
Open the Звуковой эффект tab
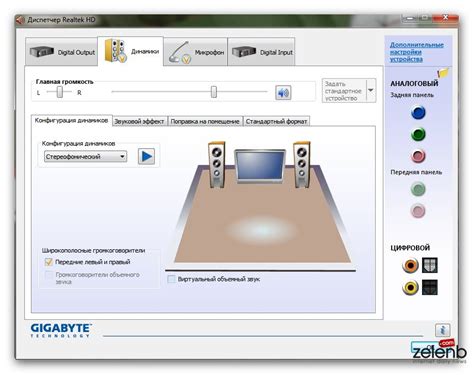[x=139, y=121]
